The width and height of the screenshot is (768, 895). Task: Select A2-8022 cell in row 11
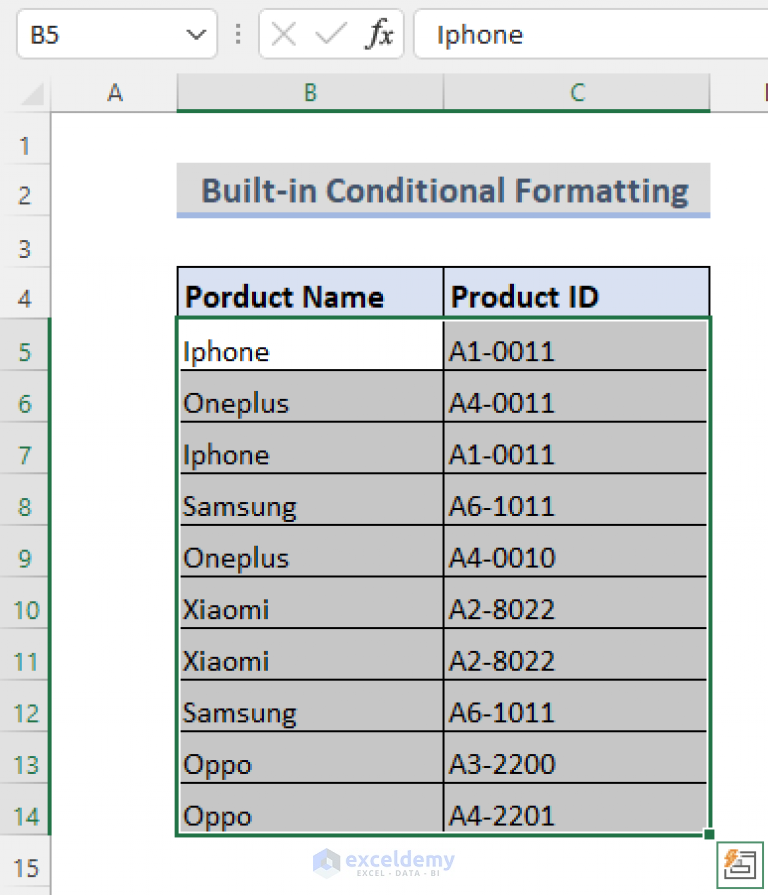(x=577, y=655)
